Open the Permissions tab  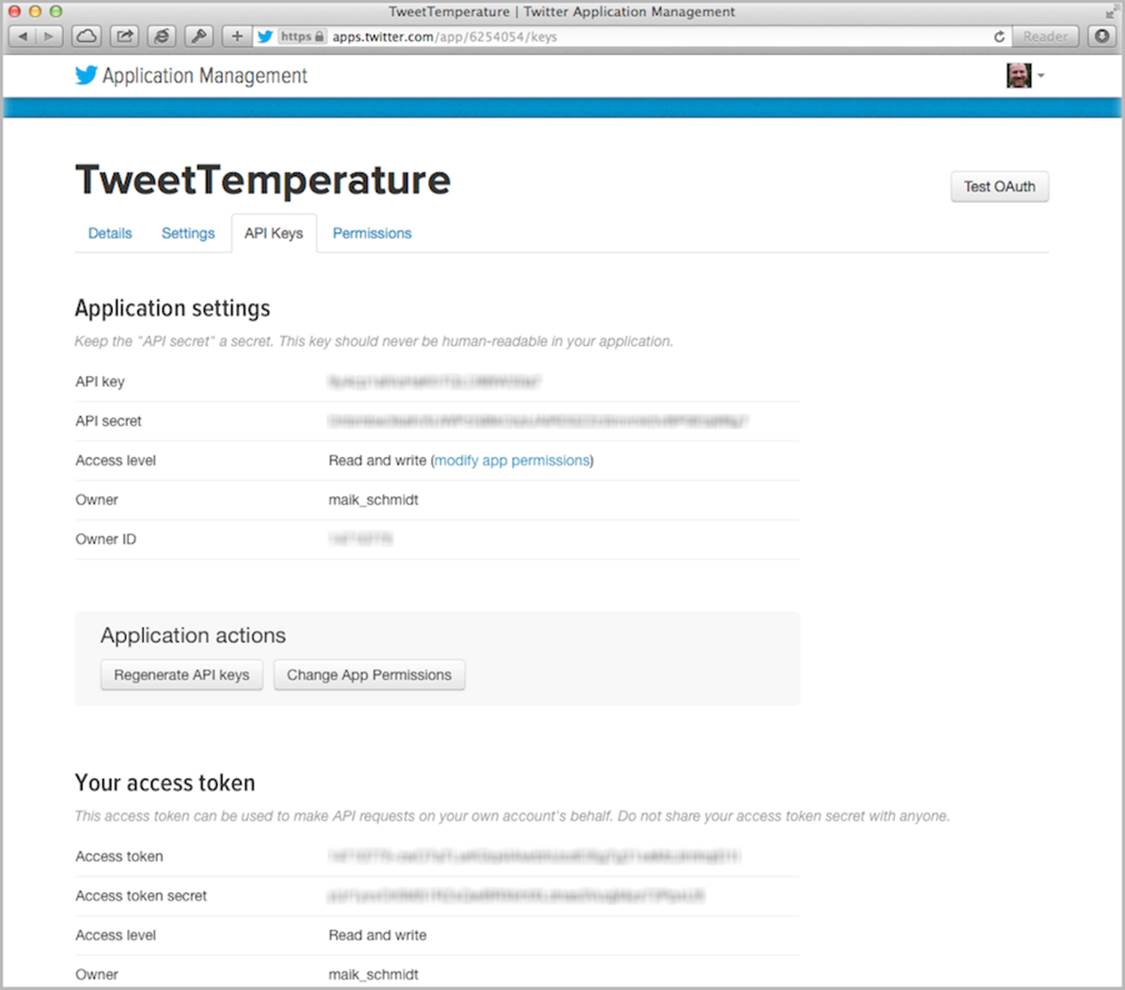(372, 233)
